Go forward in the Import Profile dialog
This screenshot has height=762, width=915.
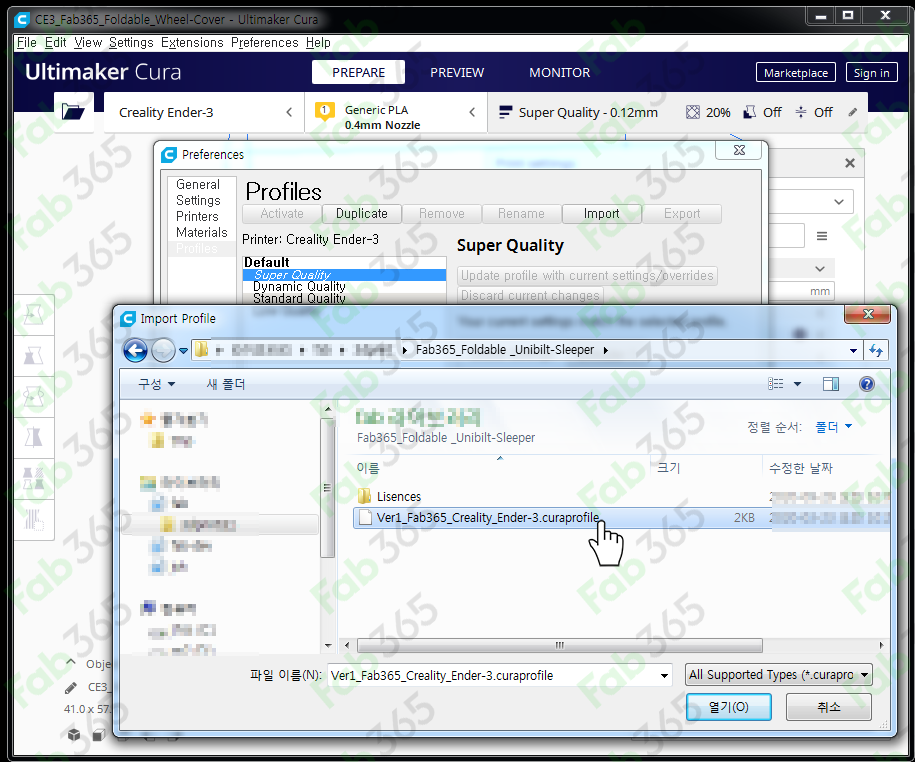163,350
